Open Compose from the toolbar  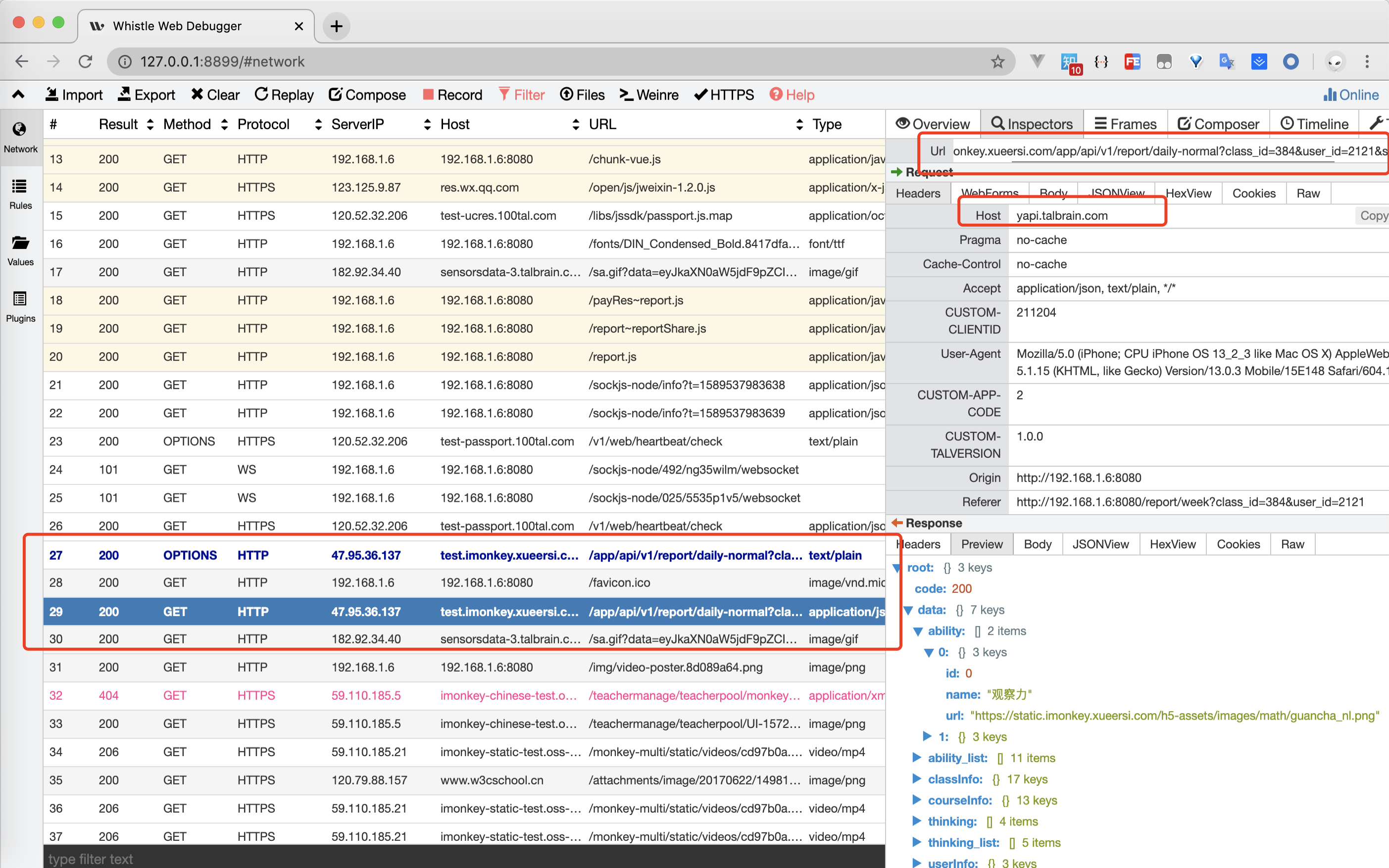coord(367,95)
